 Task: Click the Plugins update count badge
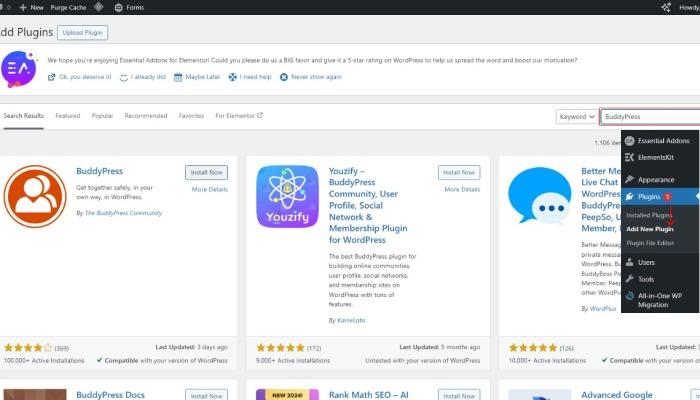click(x=667, y=196)
